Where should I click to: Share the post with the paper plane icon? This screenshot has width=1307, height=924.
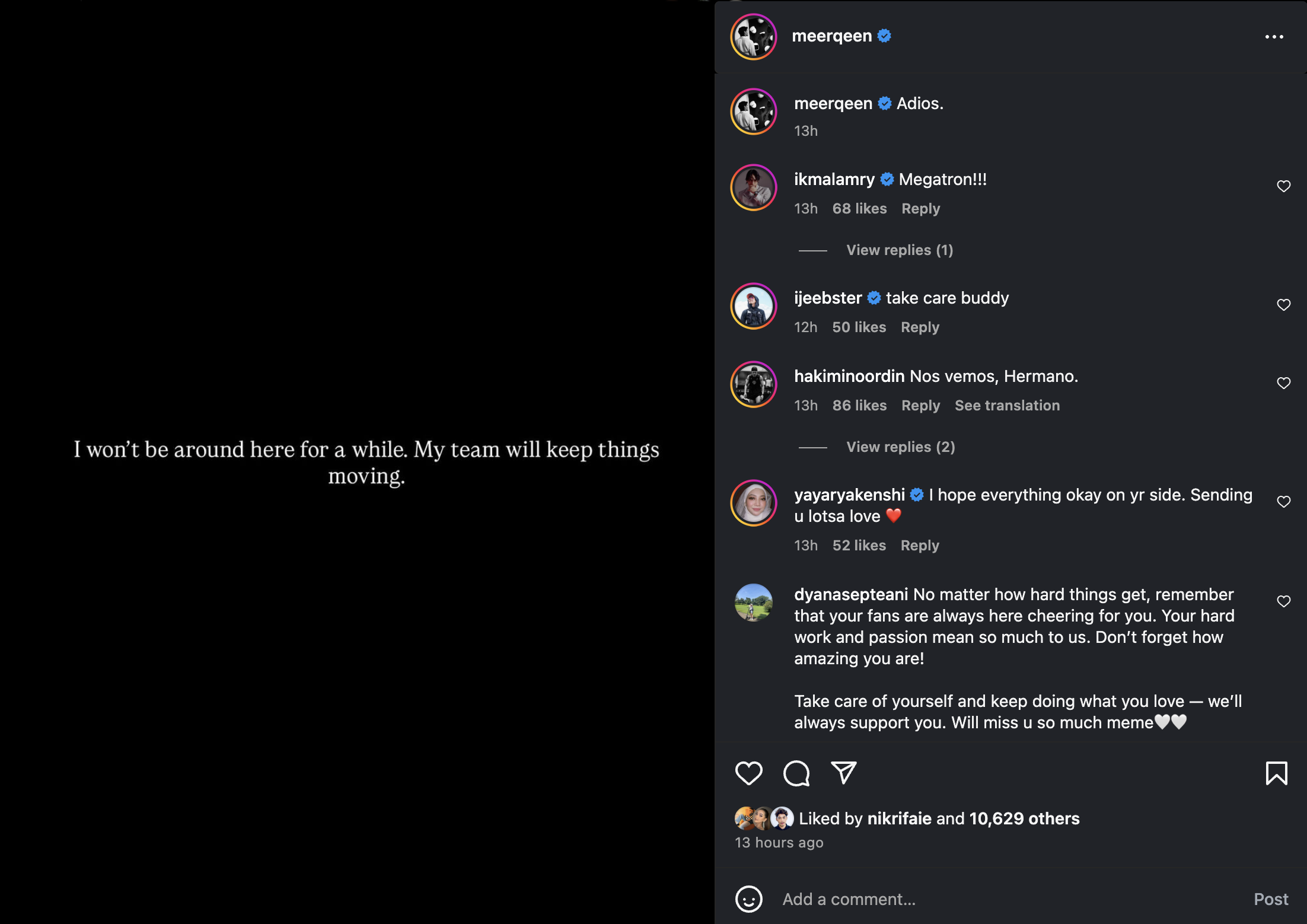(x=843, y=773)
